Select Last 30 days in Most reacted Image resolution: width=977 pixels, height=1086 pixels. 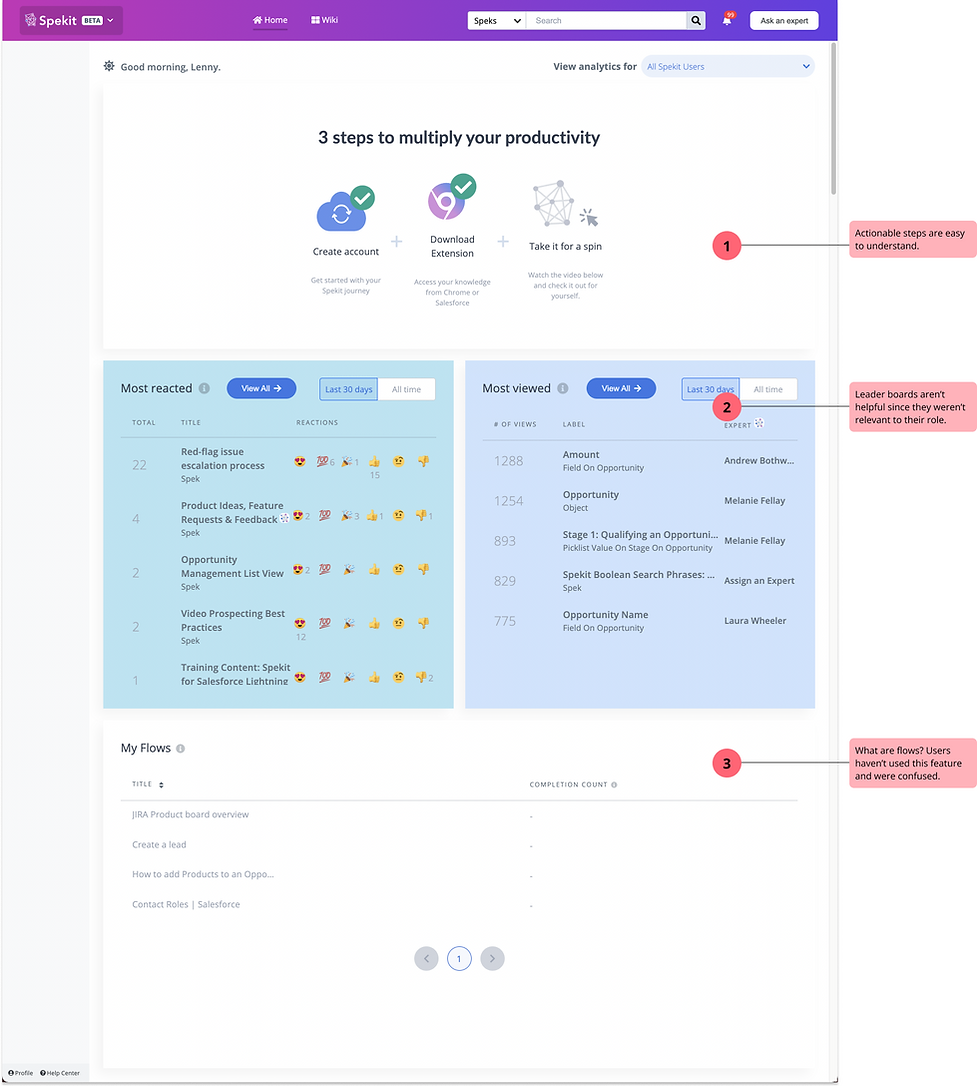pos(348,389)
